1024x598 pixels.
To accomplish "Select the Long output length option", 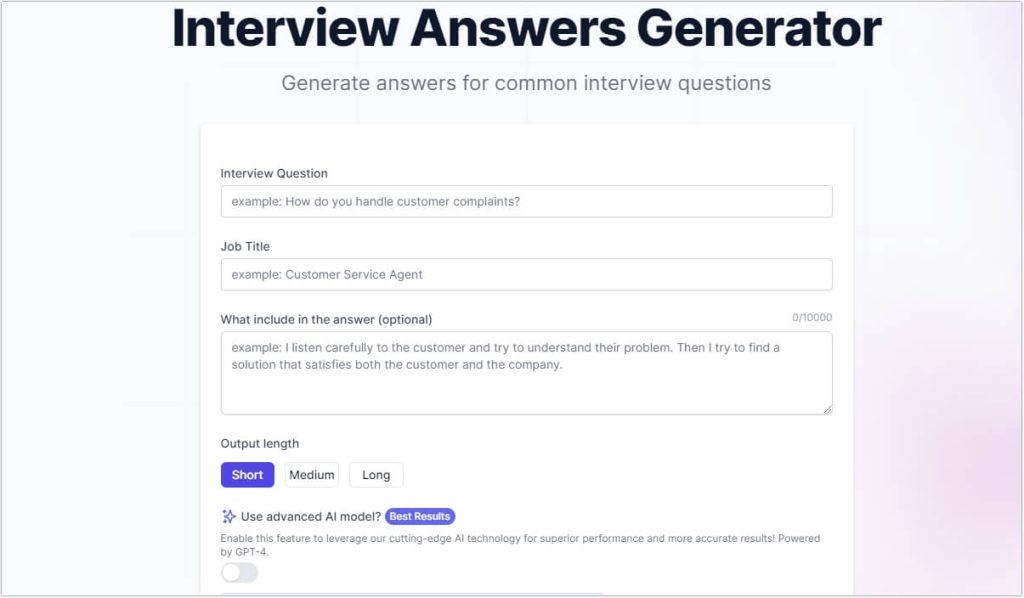I will point(376,475).
